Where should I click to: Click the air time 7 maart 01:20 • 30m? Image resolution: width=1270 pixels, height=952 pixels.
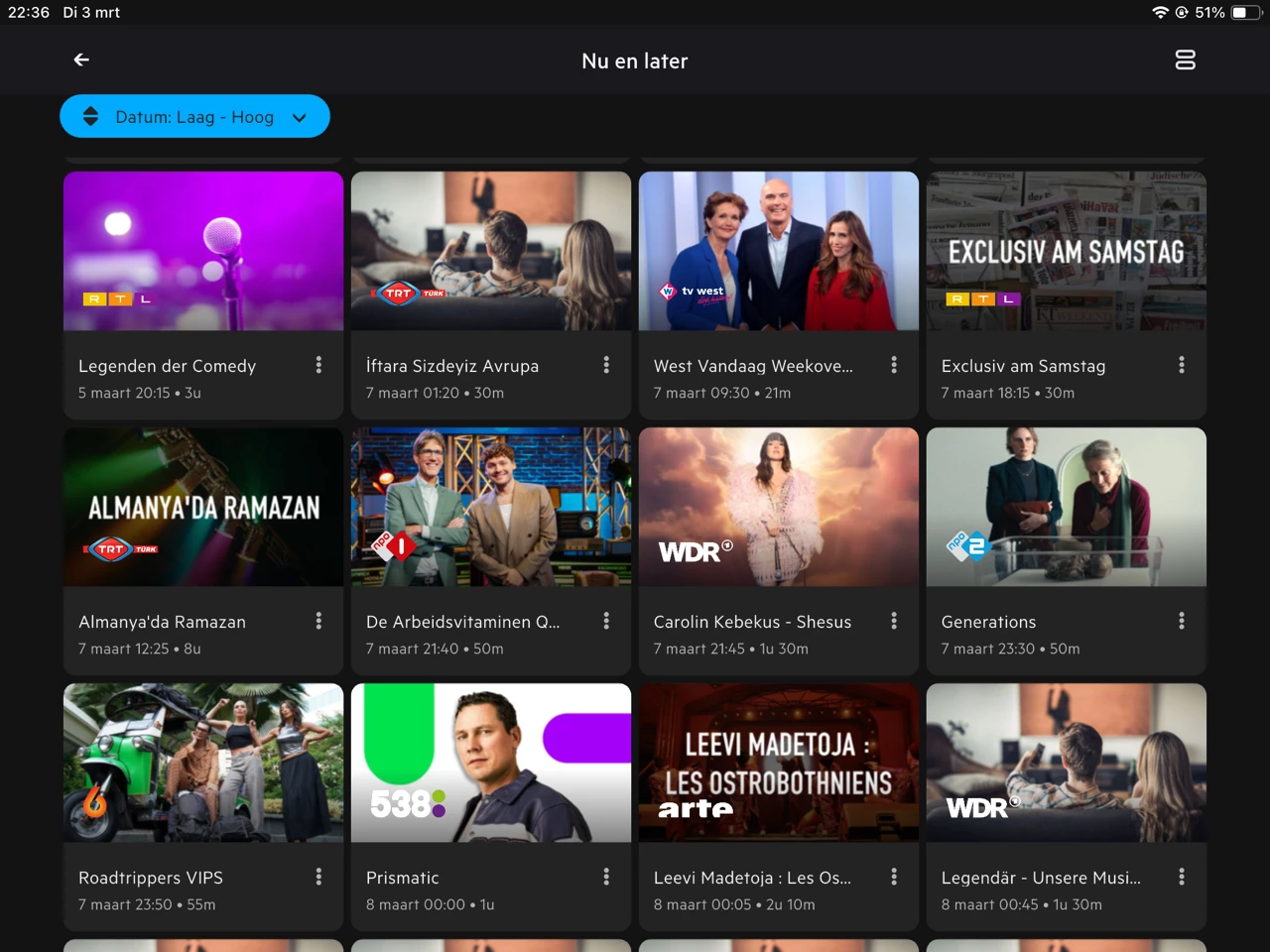click(436, 393)
